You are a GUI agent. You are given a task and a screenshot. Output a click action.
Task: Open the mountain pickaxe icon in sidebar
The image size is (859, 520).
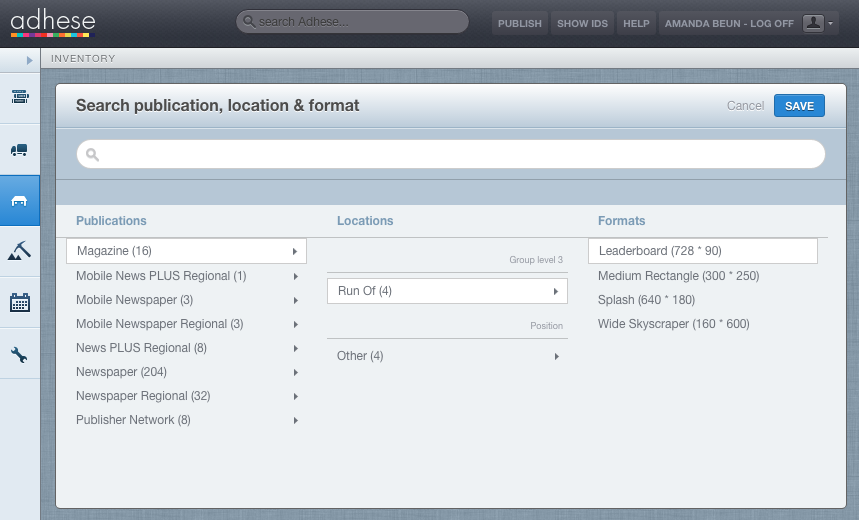(x=20, y=251)
